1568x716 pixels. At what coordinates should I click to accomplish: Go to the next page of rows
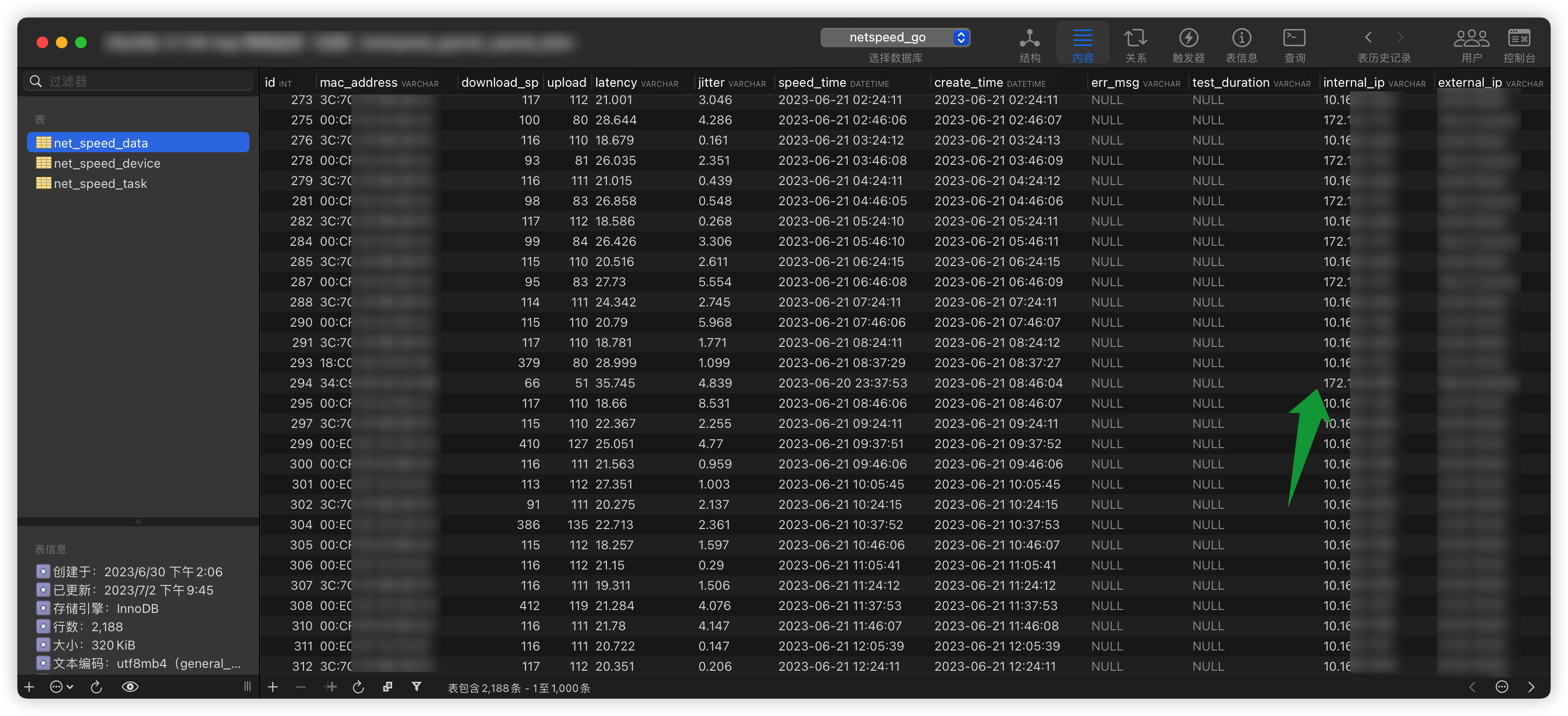[x=1531, y=687]
